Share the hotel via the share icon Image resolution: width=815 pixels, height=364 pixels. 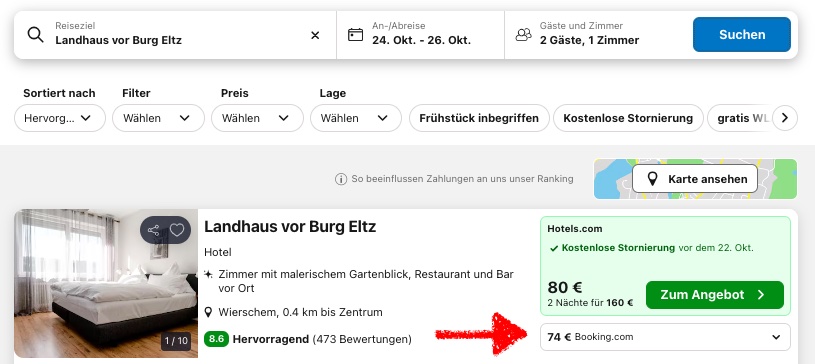153,230
